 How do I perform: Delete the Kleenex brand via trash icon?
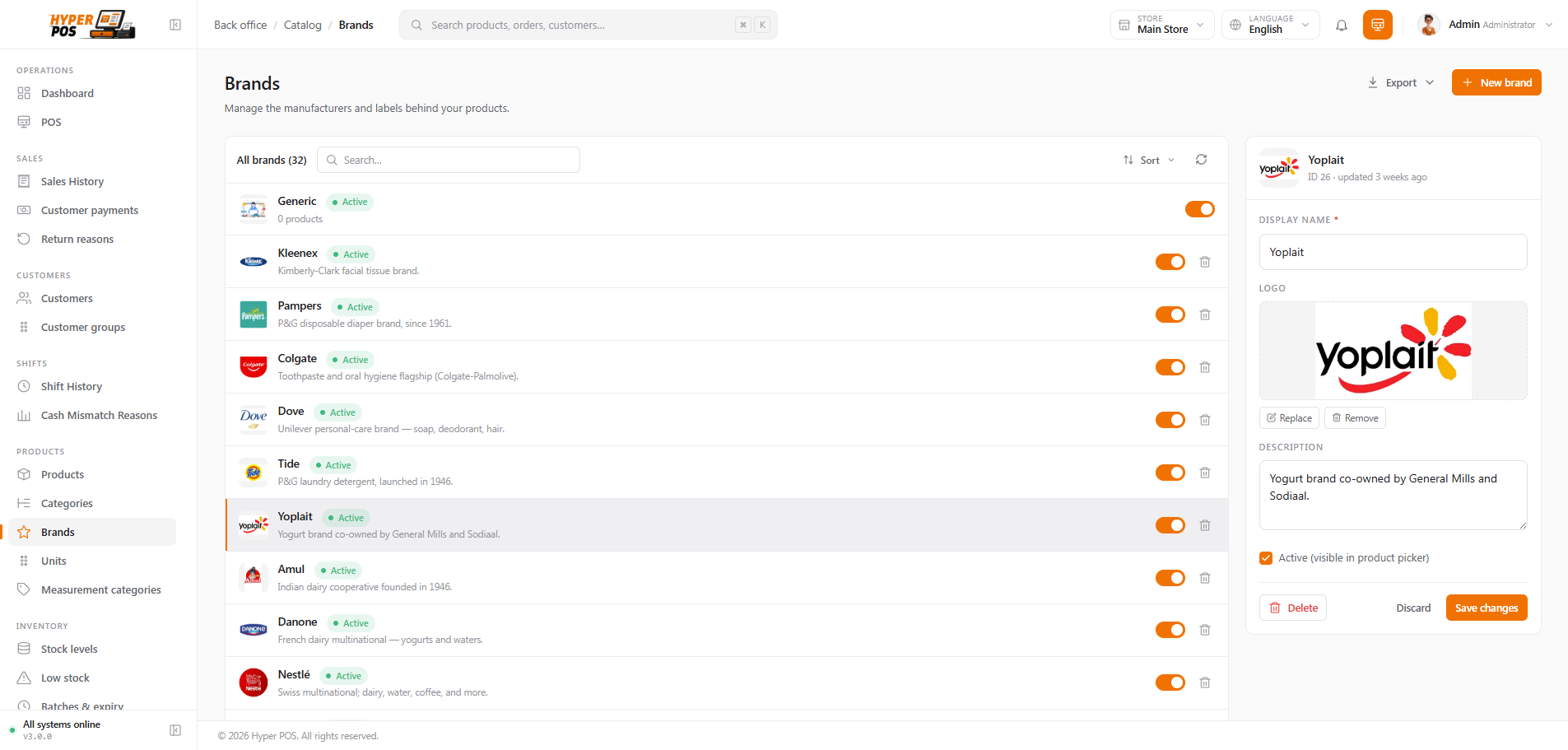1205,262
